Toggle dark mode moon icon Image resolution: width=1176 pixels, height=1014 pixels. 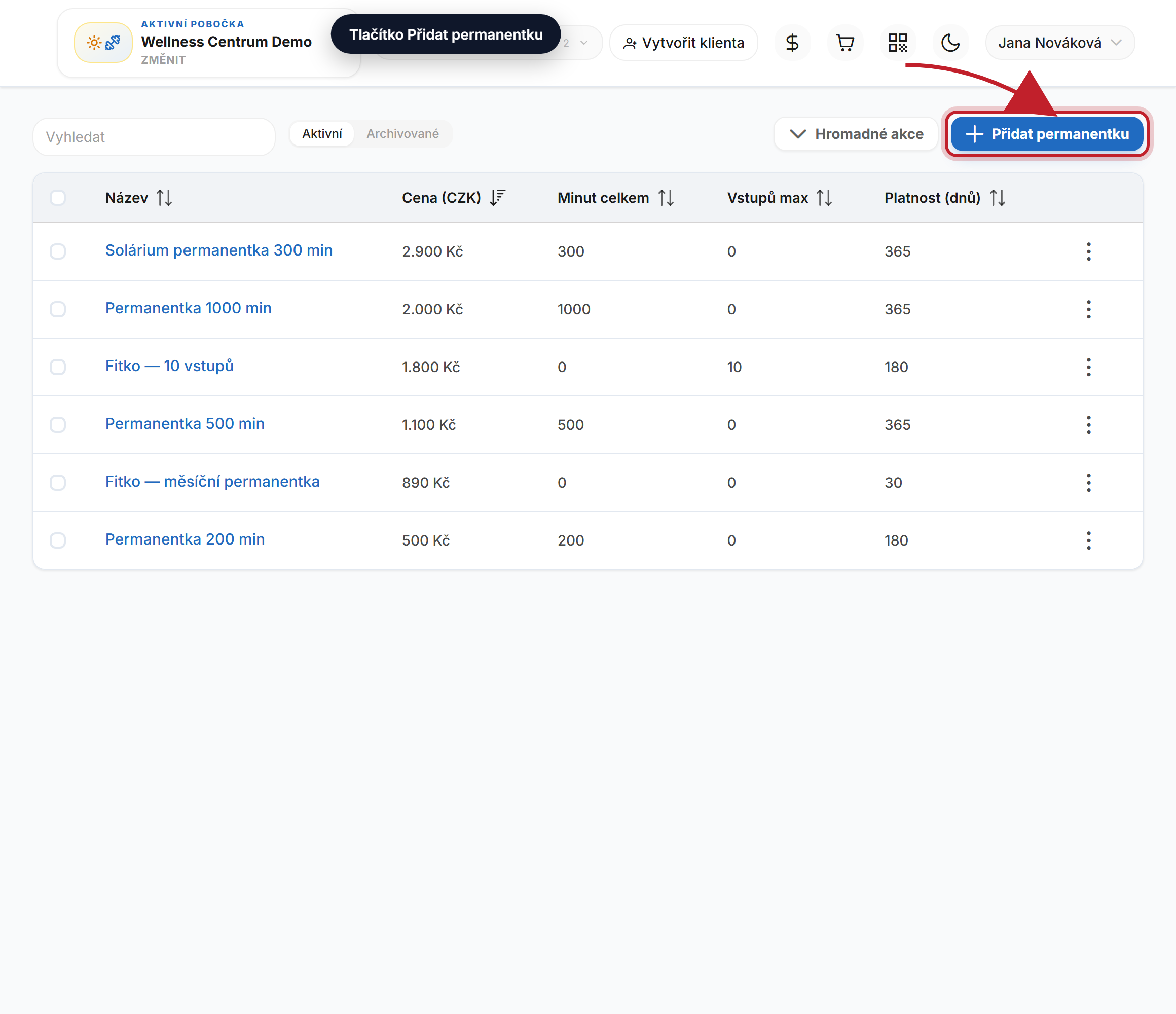tap(950, 43)
